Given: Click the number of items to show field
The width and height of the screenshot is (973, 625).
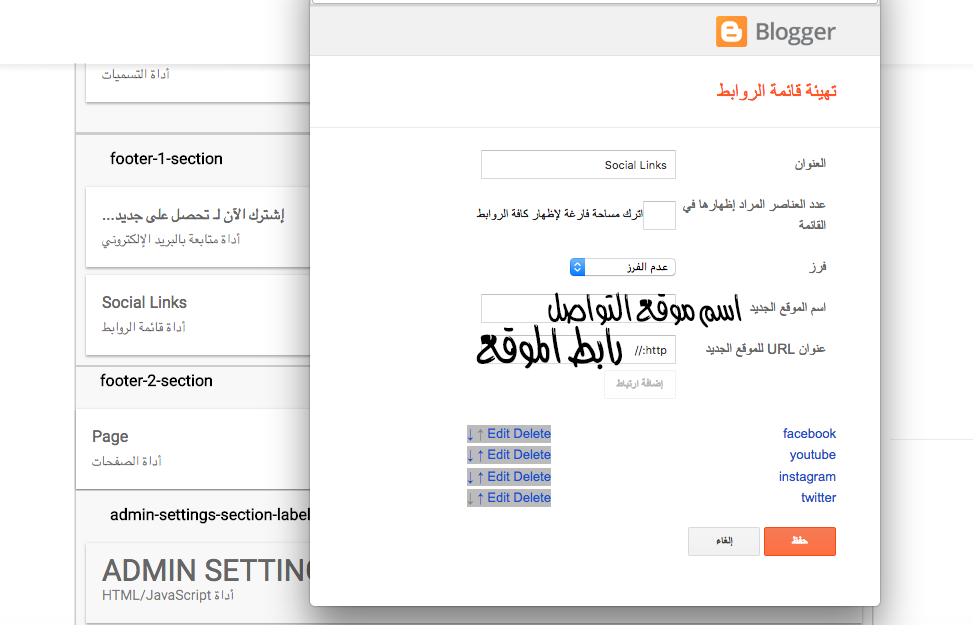Looking at the screenshot, I should pos(659,215).
